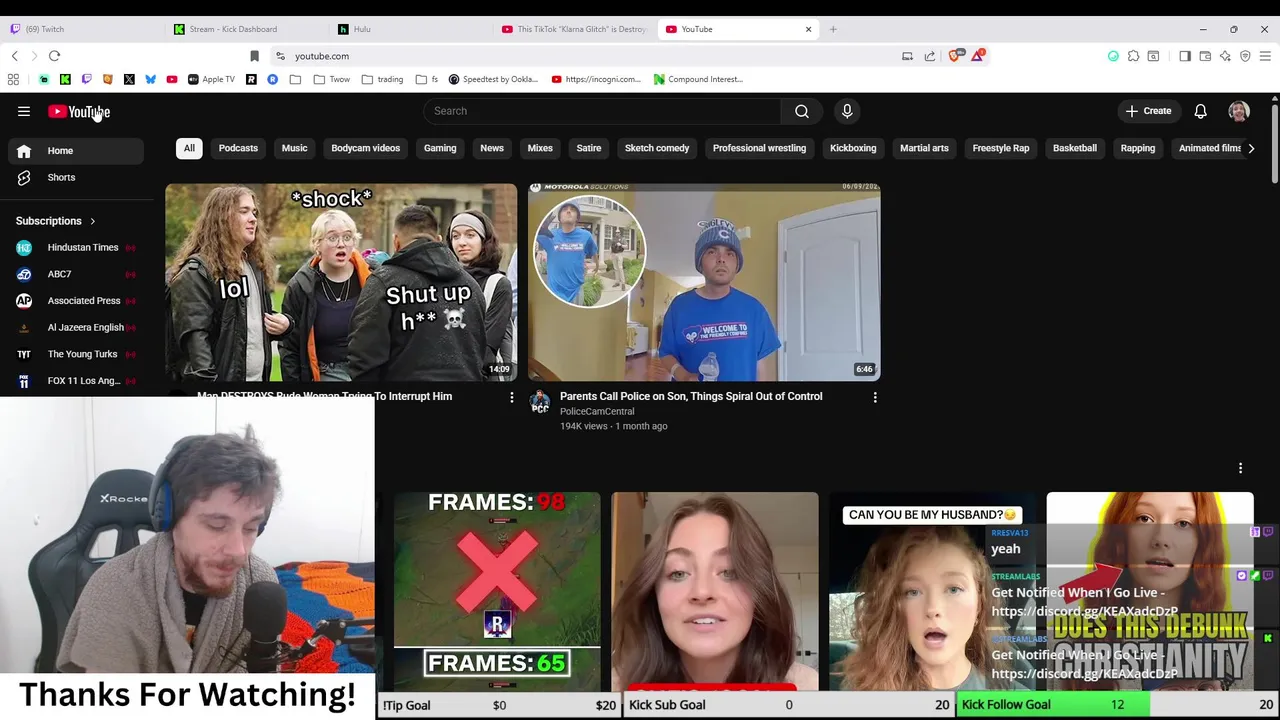Select the Kickboxing filter chip
Viewport: 1280px width, 720px height.
[853, 148]
